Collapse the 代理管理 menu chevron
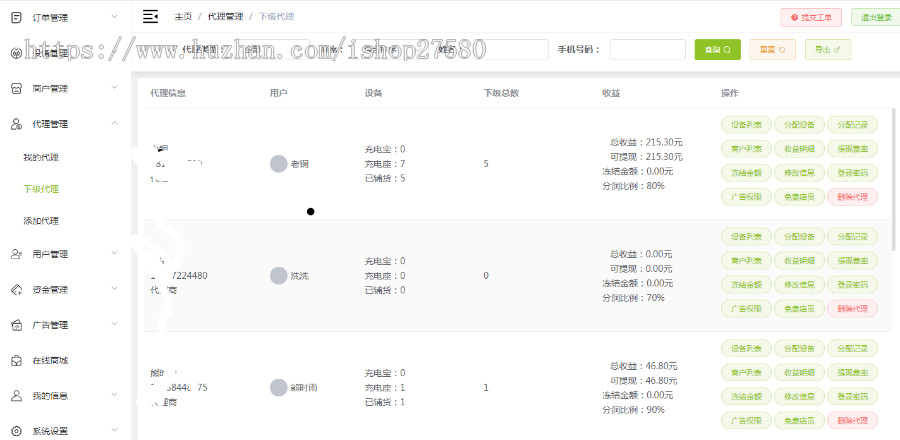900x440 pixels. tap(114, 123)
